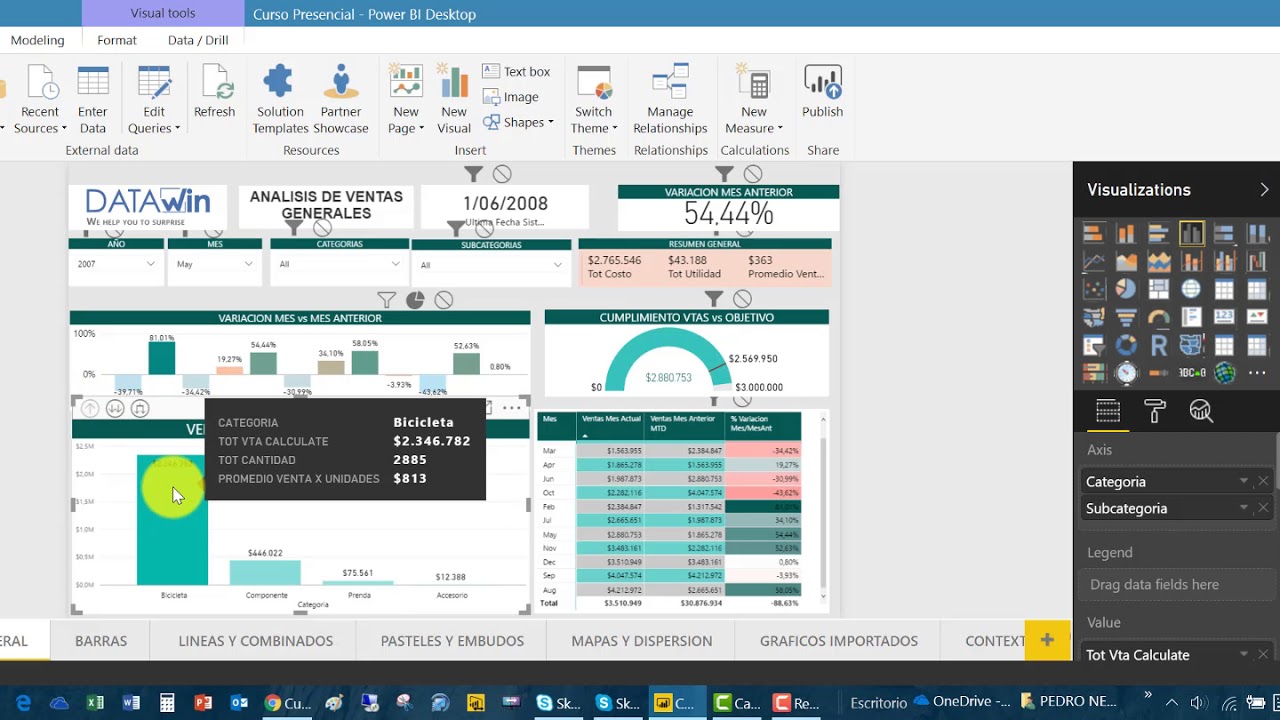Switch to the Modeling ribbon tab
The width and height of the screenshot is (1280, 720).
click(x=37, y=40)
